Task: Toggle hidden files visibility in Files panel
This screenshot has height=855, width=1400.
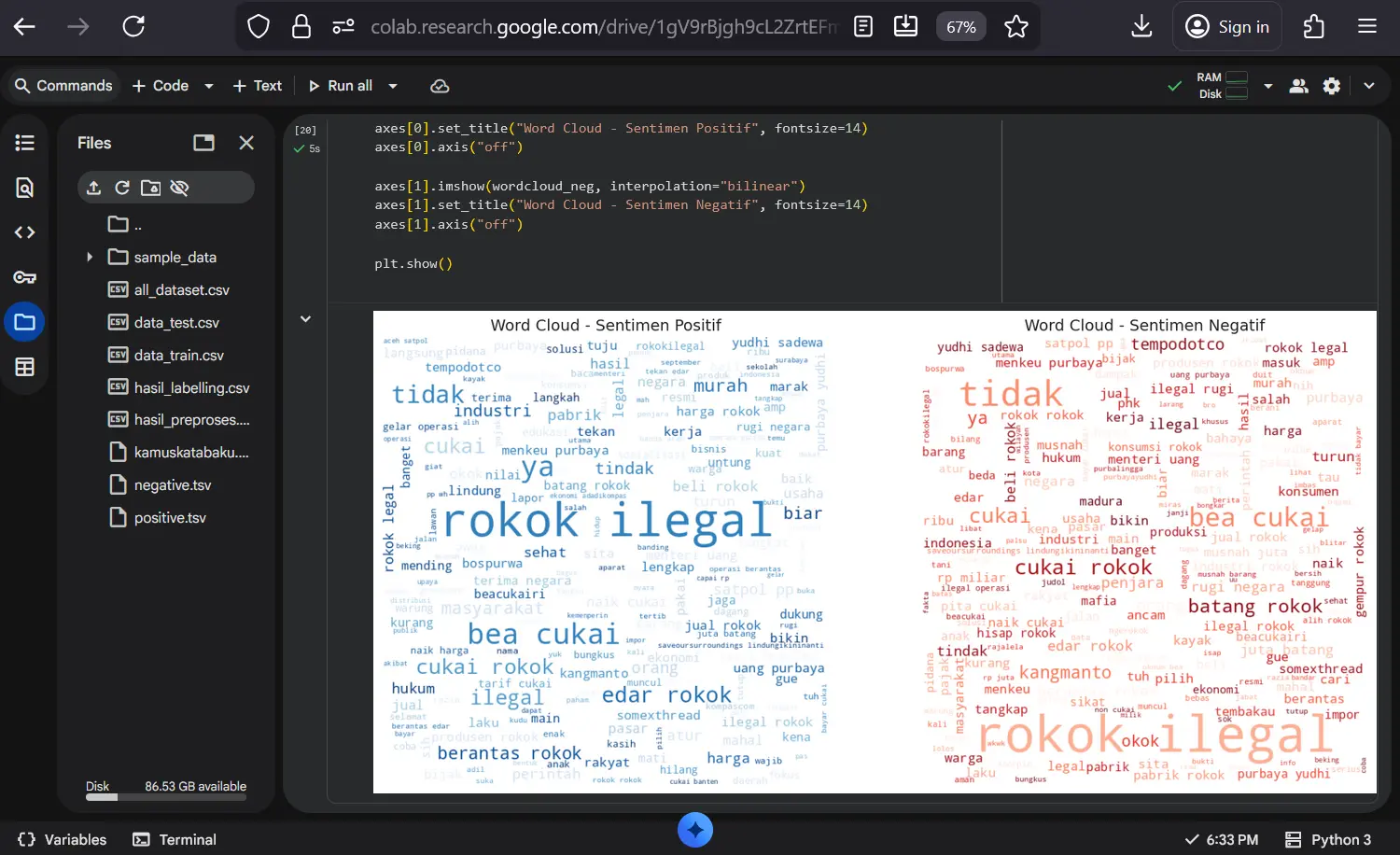Action: [179, 187]
